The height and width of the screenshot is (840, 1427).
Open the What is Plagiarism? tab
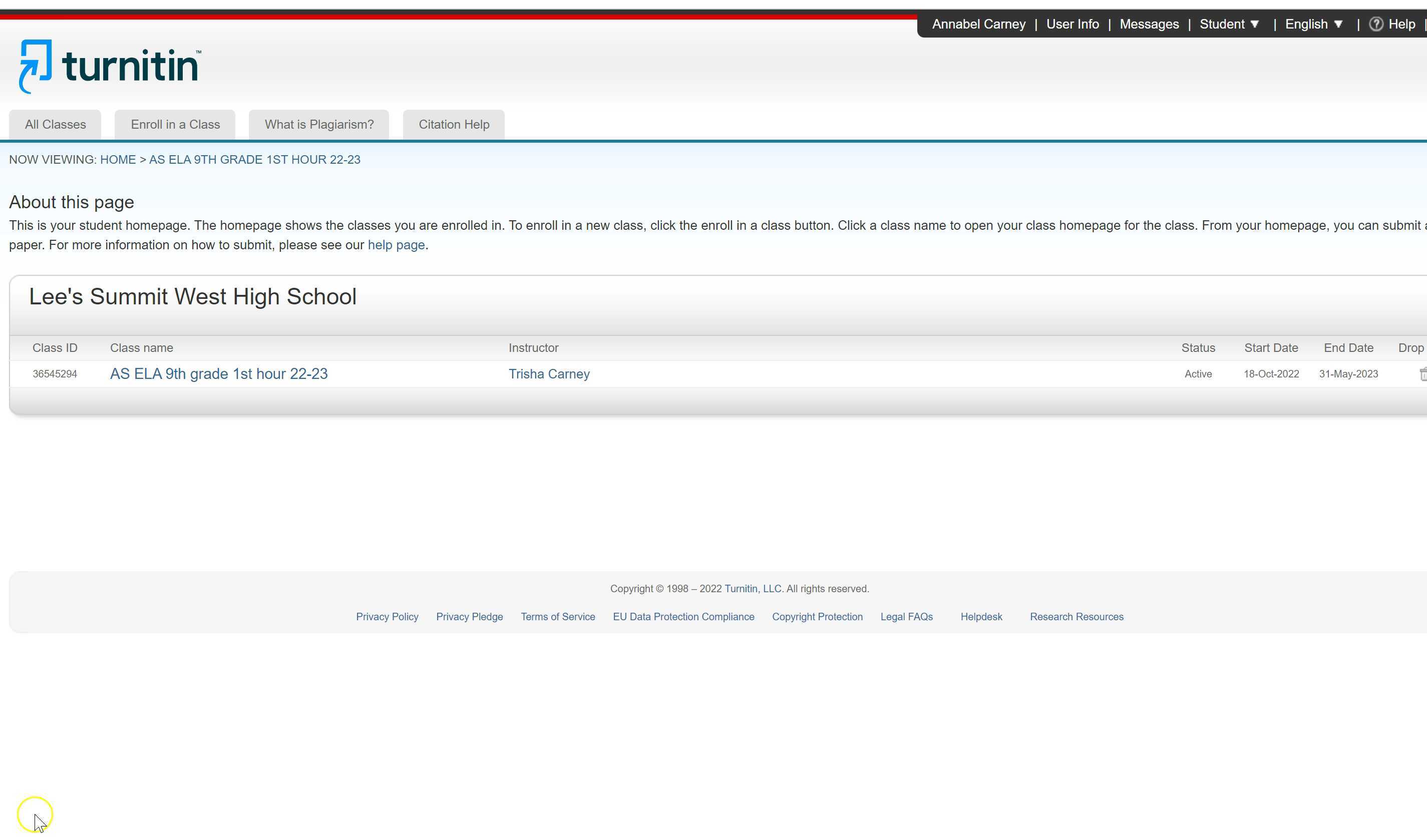click(x=319, y=124)
